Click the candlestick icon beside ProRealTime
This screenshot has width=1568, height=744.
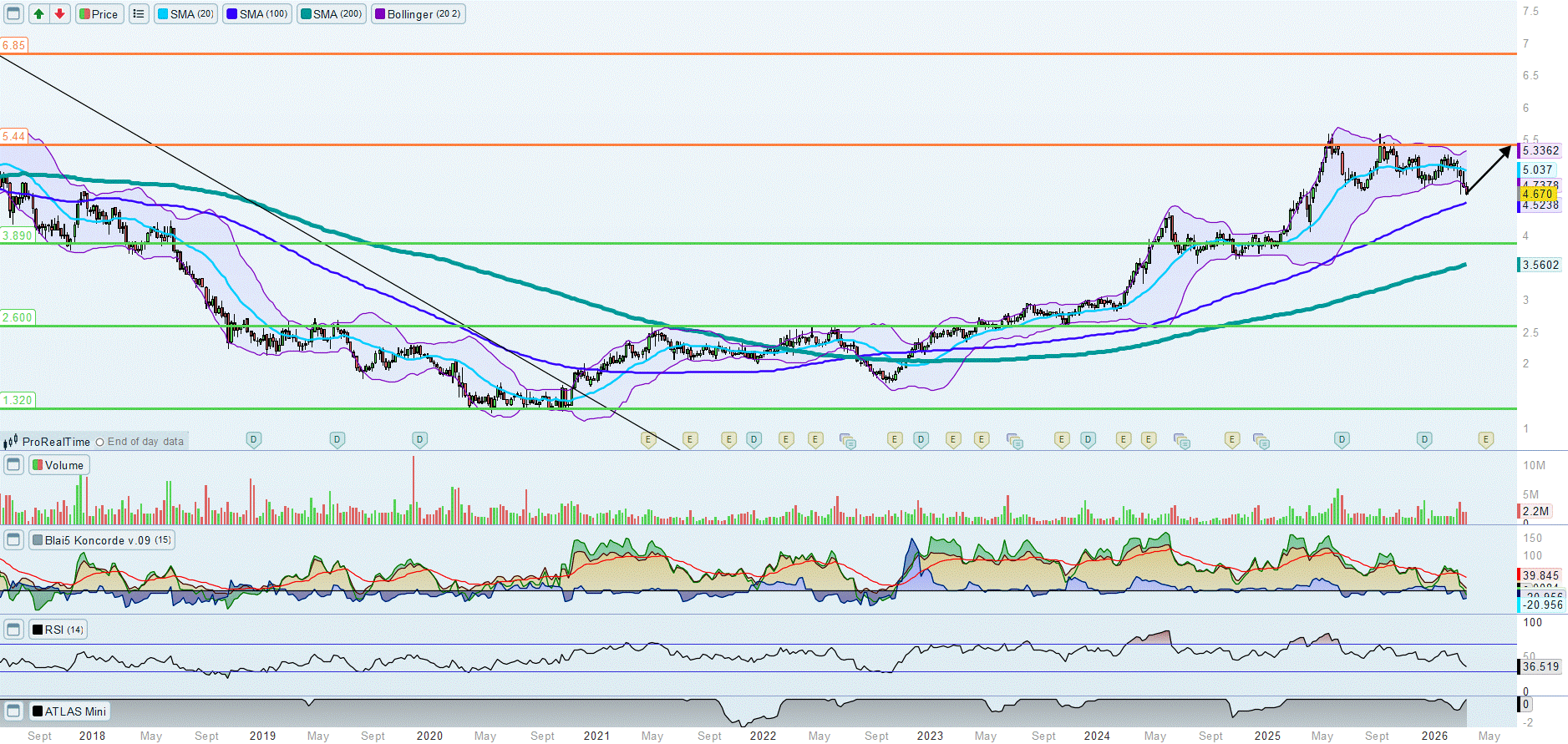pos(11,442)
